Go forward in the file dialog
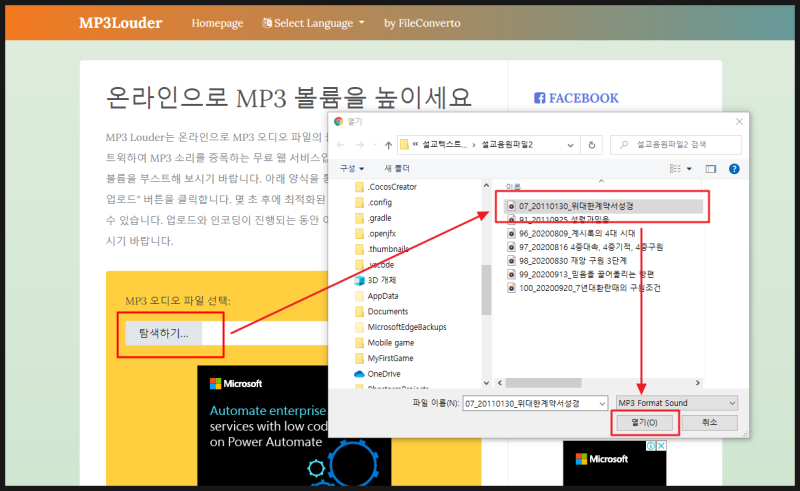Viewport: 800px width, 491px height. [x=360, y=145]
